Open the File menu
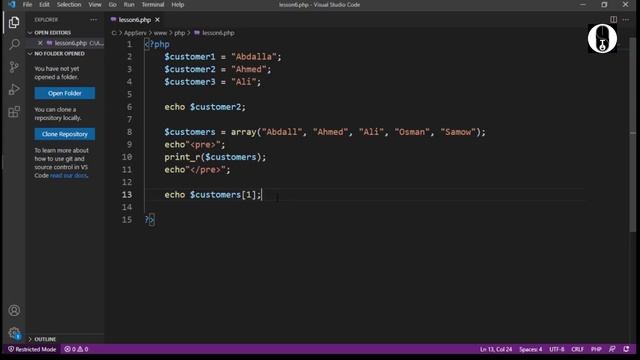 click(27, 4)
